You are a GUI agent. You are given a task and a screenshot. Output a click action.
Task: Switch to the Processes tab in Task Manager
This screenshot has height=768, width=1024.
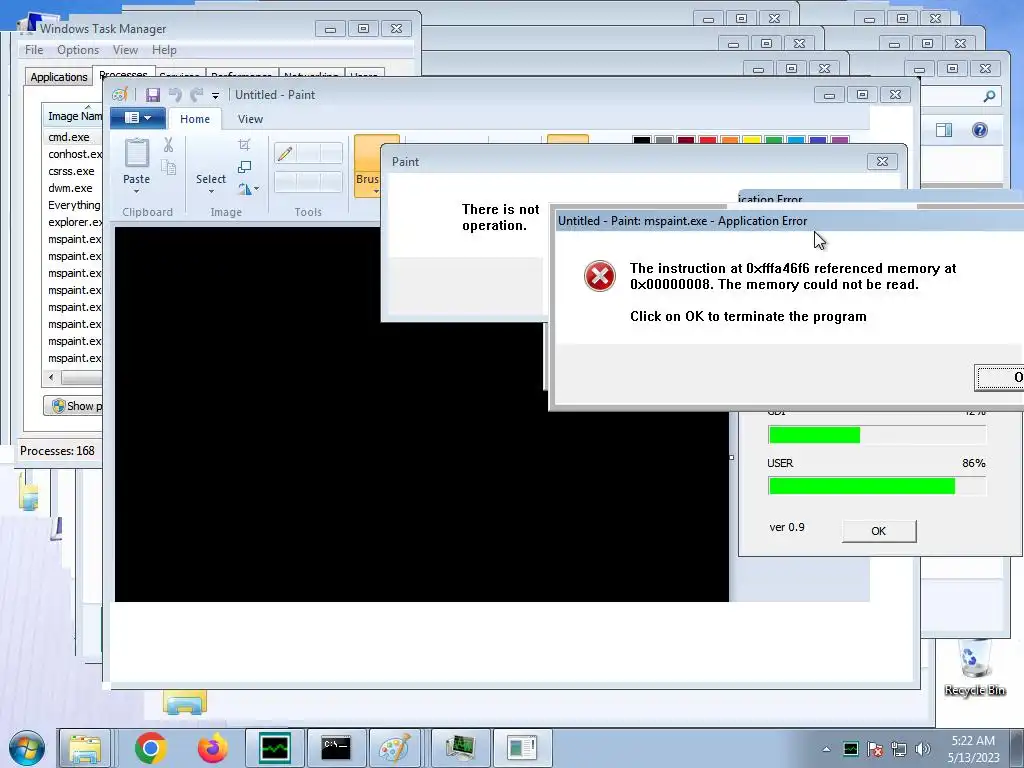coord(123,74)
